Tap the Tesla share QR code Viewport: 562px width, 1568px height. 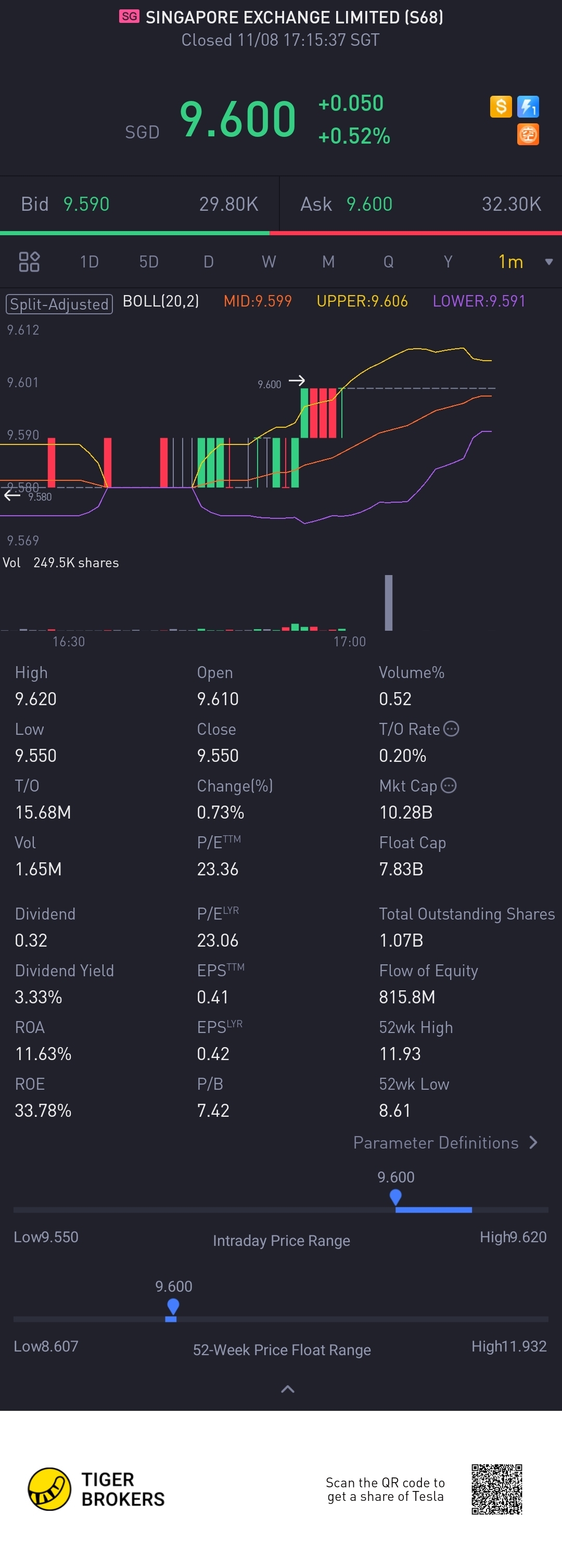[x=497, y=1489]
